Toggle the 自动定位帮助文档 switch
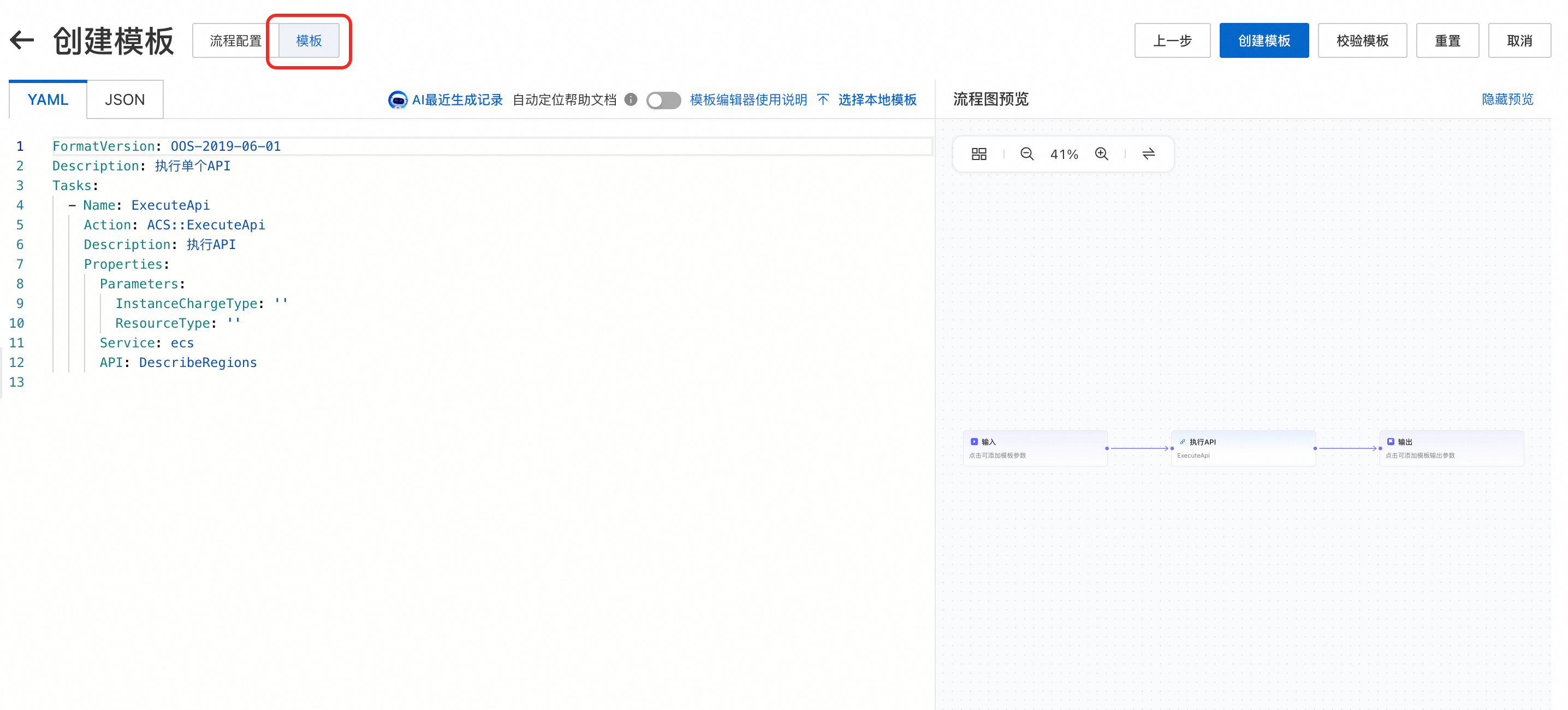Image resolution: width=1568 pixels, height=710 pixels. pos(663,100)
